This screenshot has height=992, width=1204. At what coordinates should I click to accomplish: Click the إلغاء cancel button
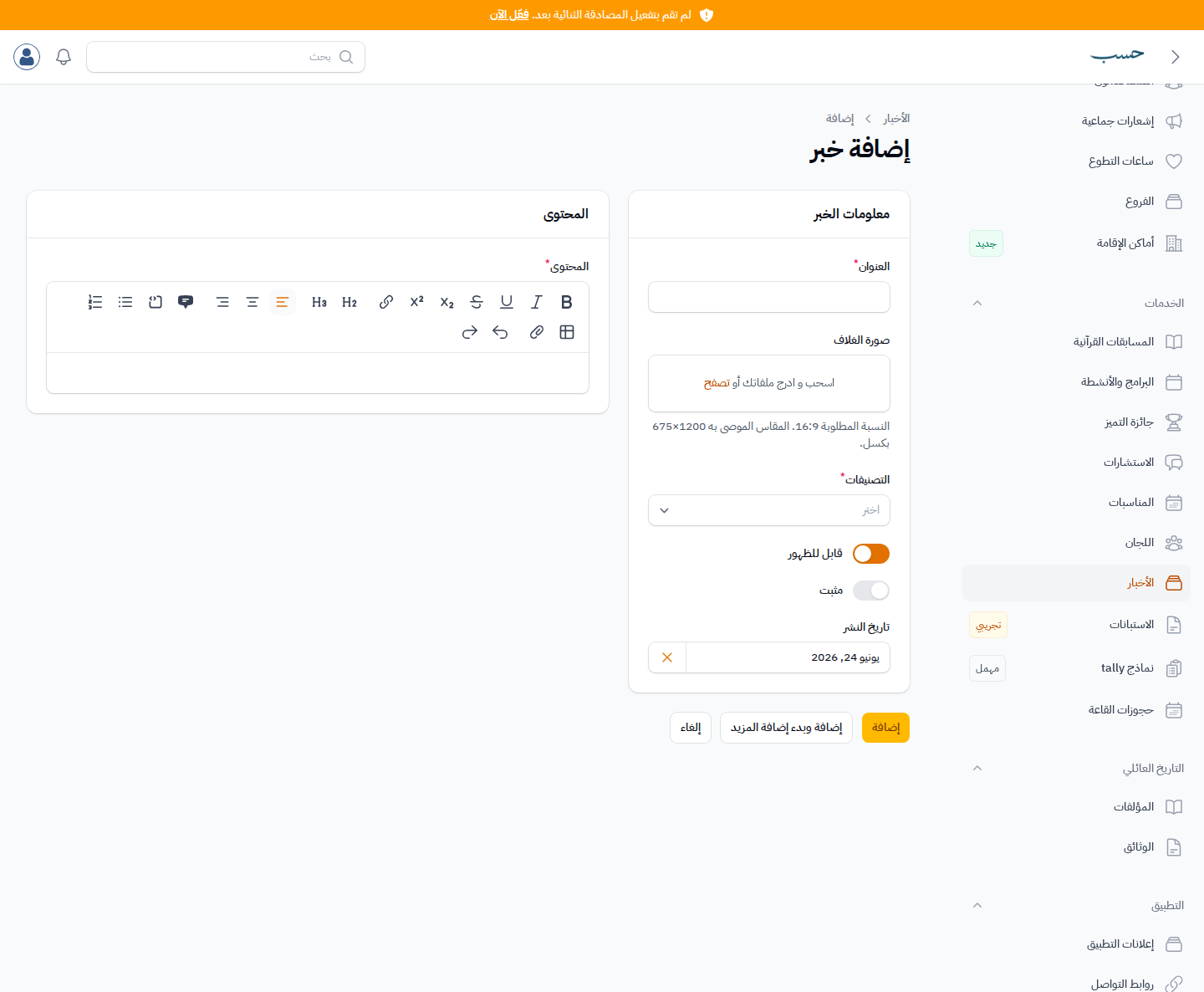click(x=691, y=728)
